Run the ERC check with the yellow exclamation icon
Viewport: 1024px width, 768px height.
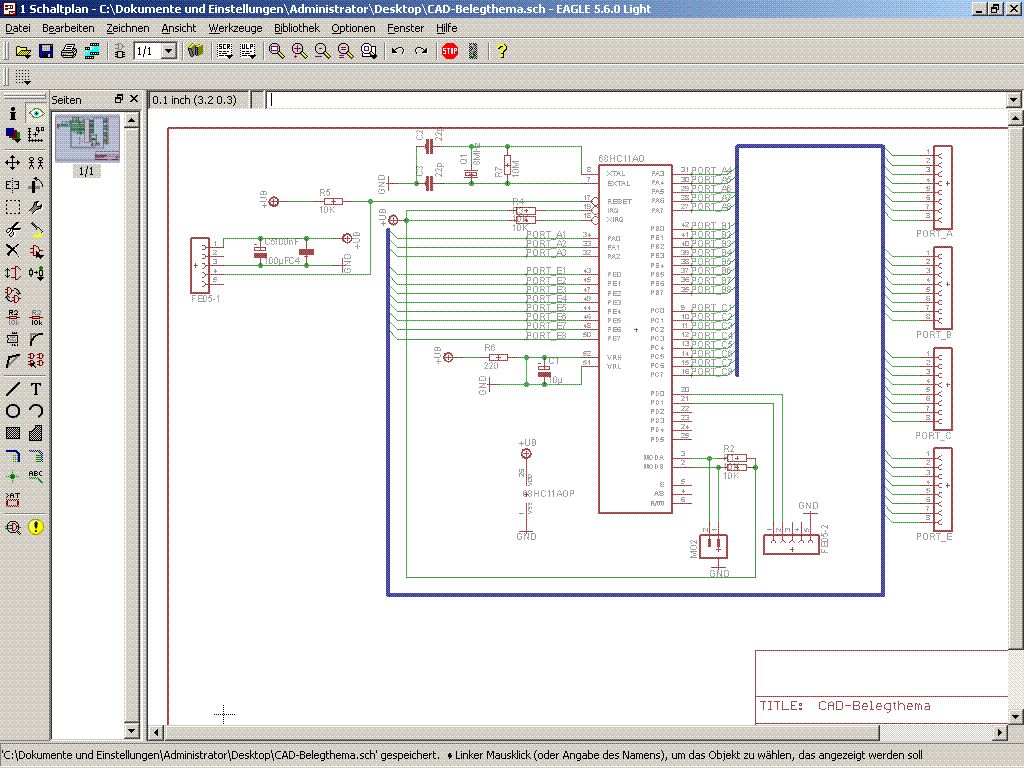point(36,526)
